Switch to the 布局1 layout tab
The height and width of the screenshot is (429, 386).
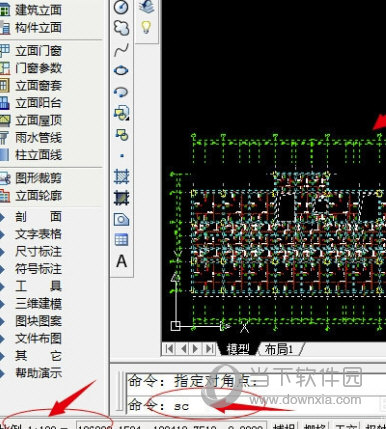coord(279,349)
